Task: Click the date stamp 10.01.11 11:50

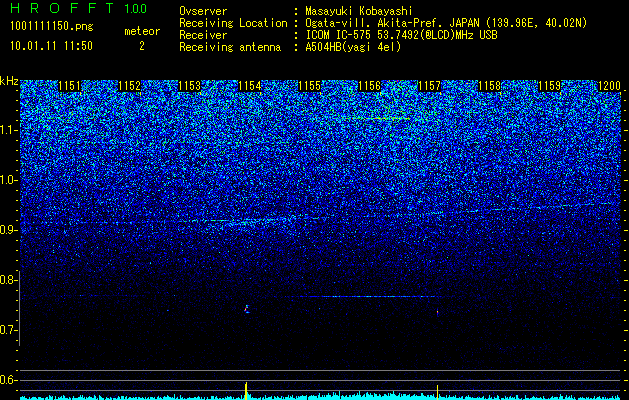Action: pyautogui.click(x=51, y=46)
